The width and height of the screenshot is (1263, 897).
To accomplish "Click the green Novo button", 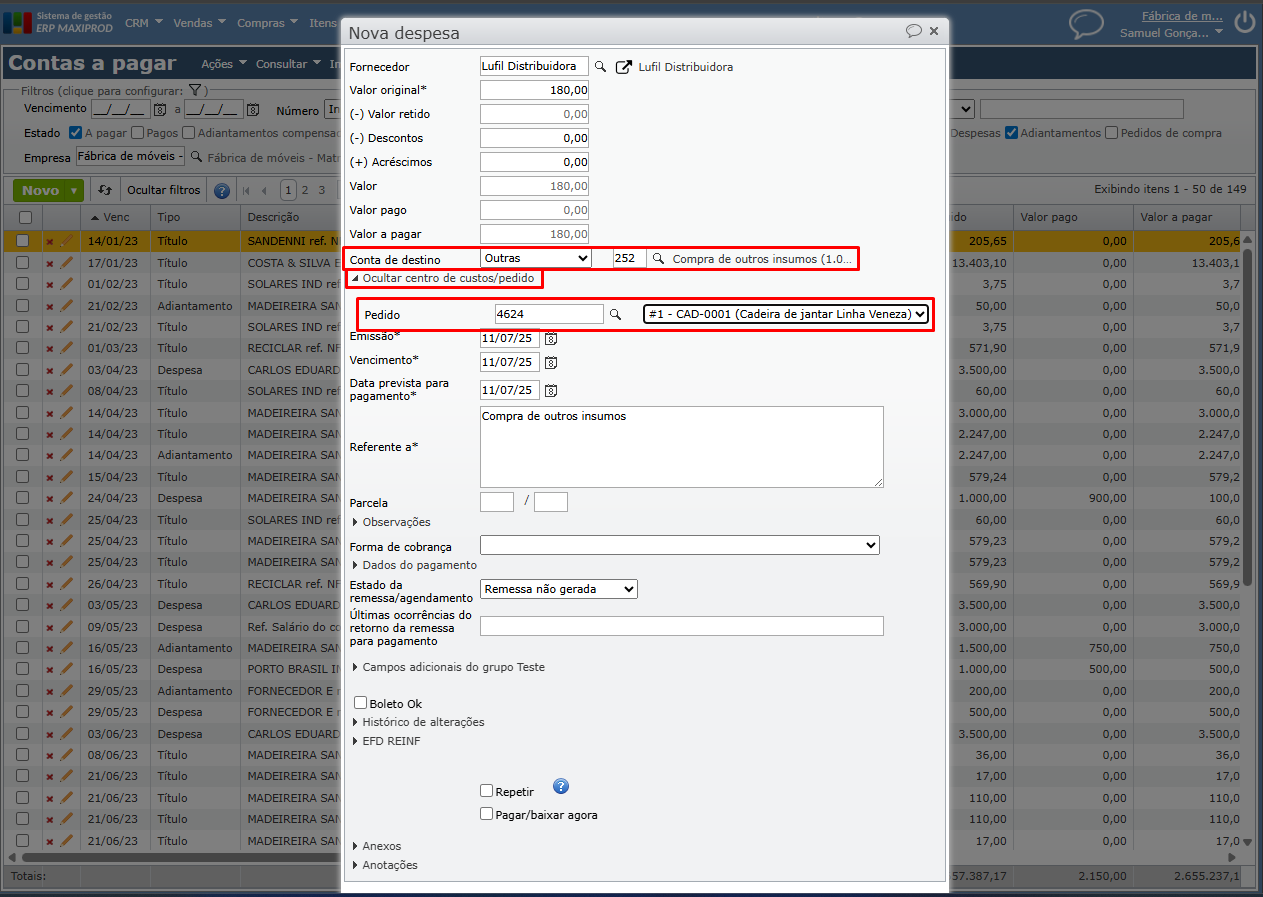I will coord(40,190).
